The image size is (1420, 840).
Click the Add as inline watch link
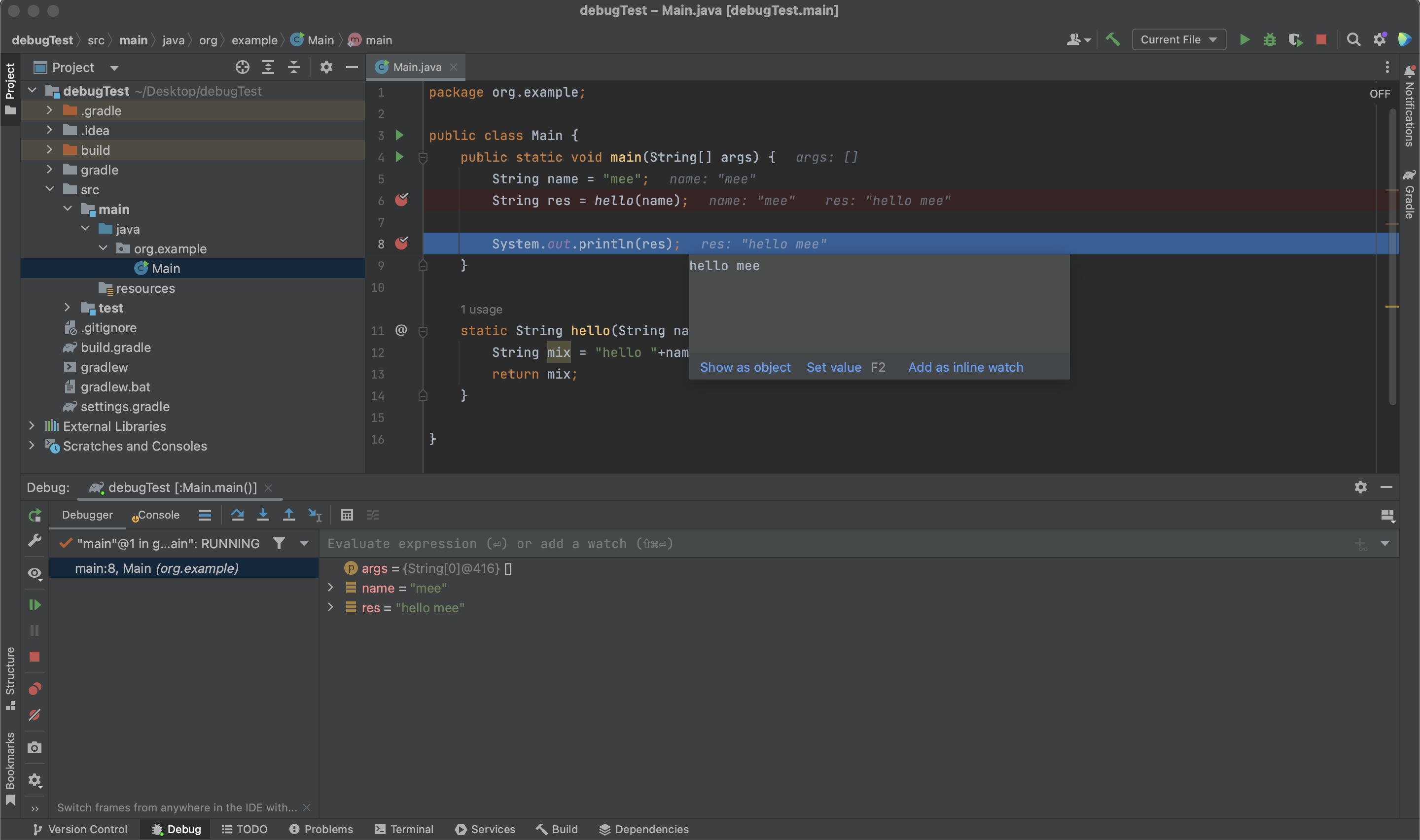click(965, 367)
